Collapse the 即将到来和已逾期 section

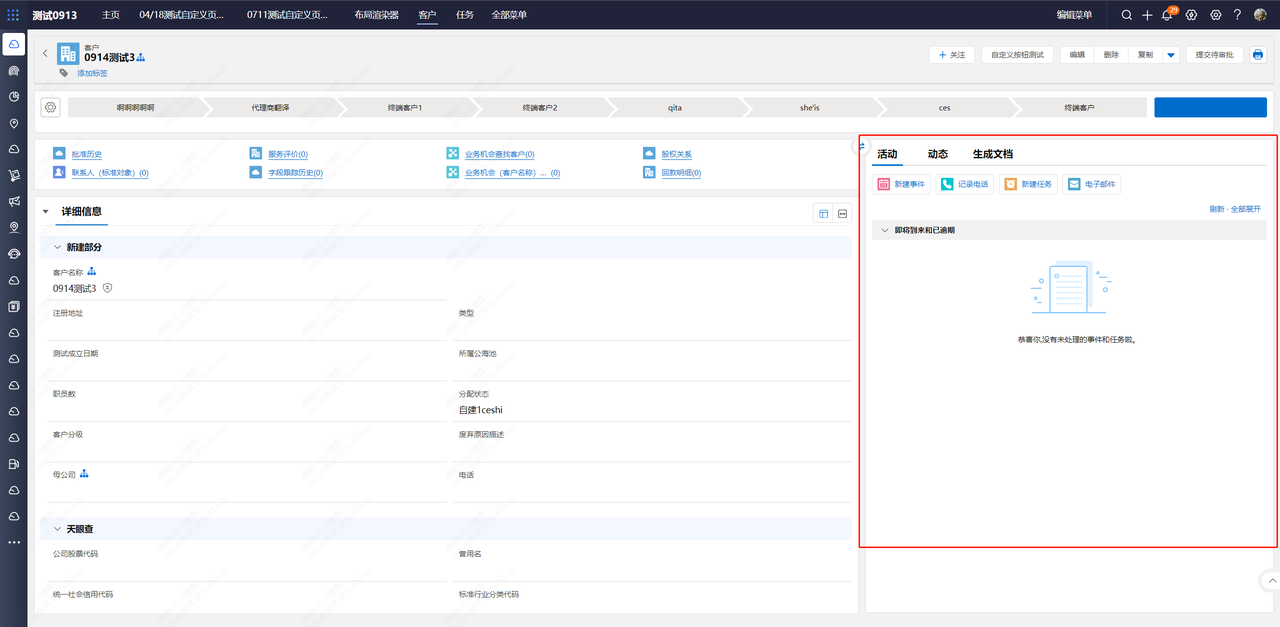[884, 230]
